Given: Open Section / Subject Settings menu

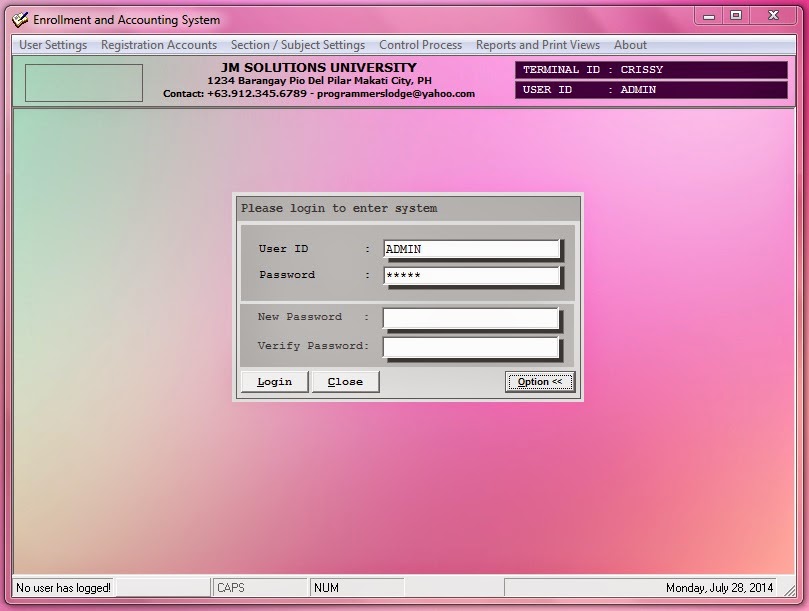Looking at the screenshot, I should 298,45.
